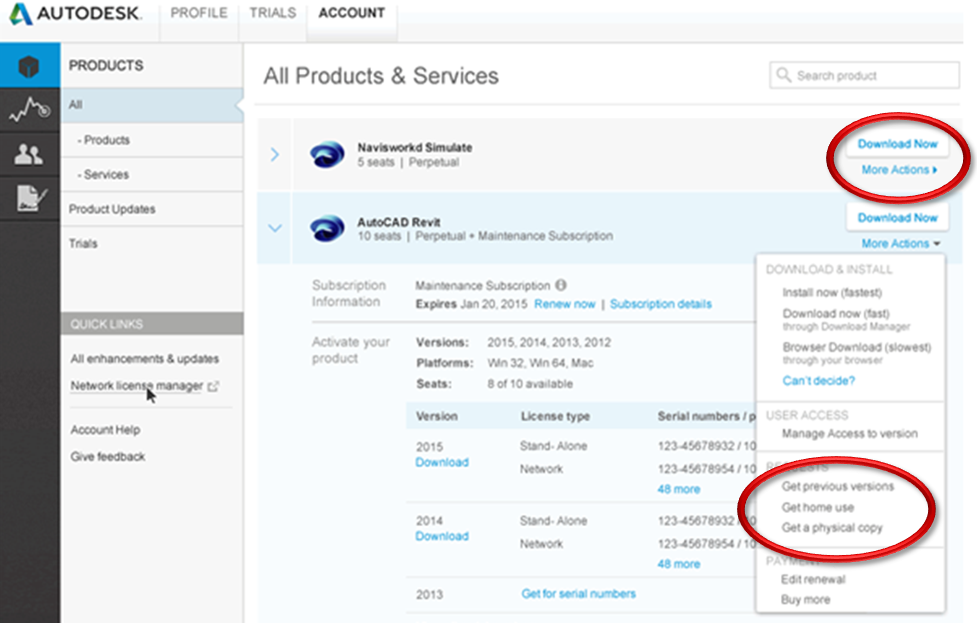
Task: Click the Version column header
Action: (437, 416)
